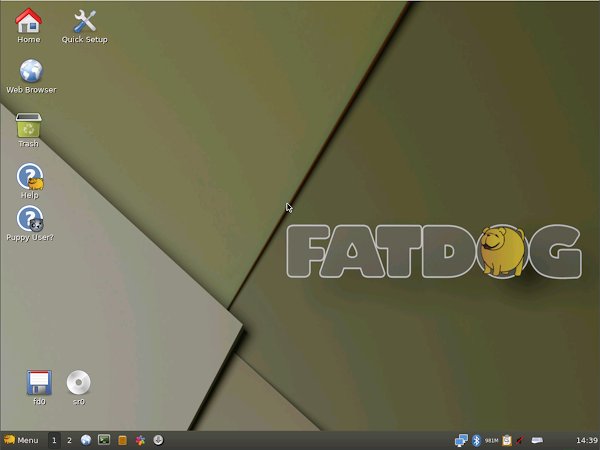Image resolution: width=600 pixels, height=450 pixels.
Task: Switch to virtual desktop 1
Action: [x=54, y=440]
